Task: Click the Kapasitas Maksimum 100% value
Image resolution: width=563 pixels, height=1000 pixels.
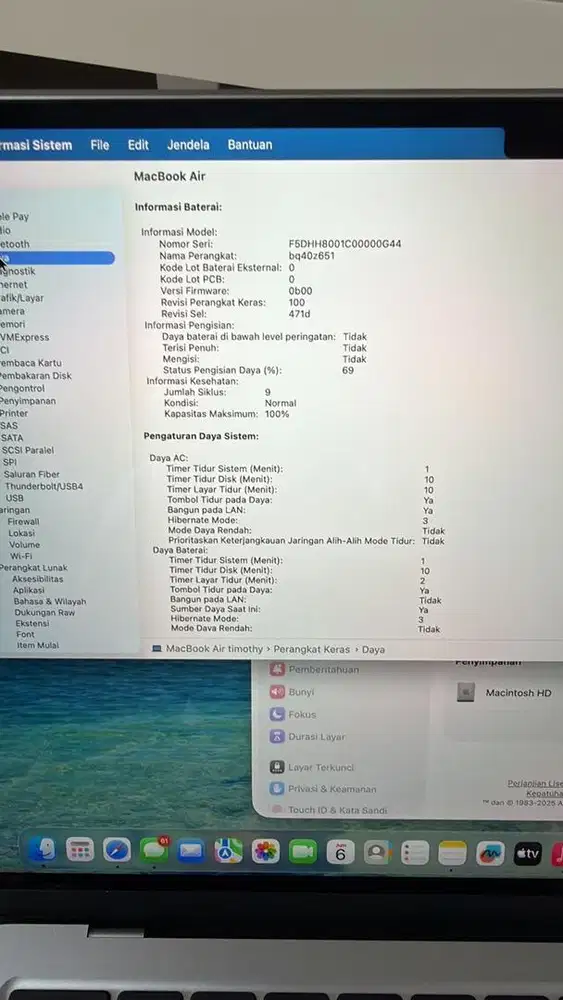Action: [x=277, y=414]
